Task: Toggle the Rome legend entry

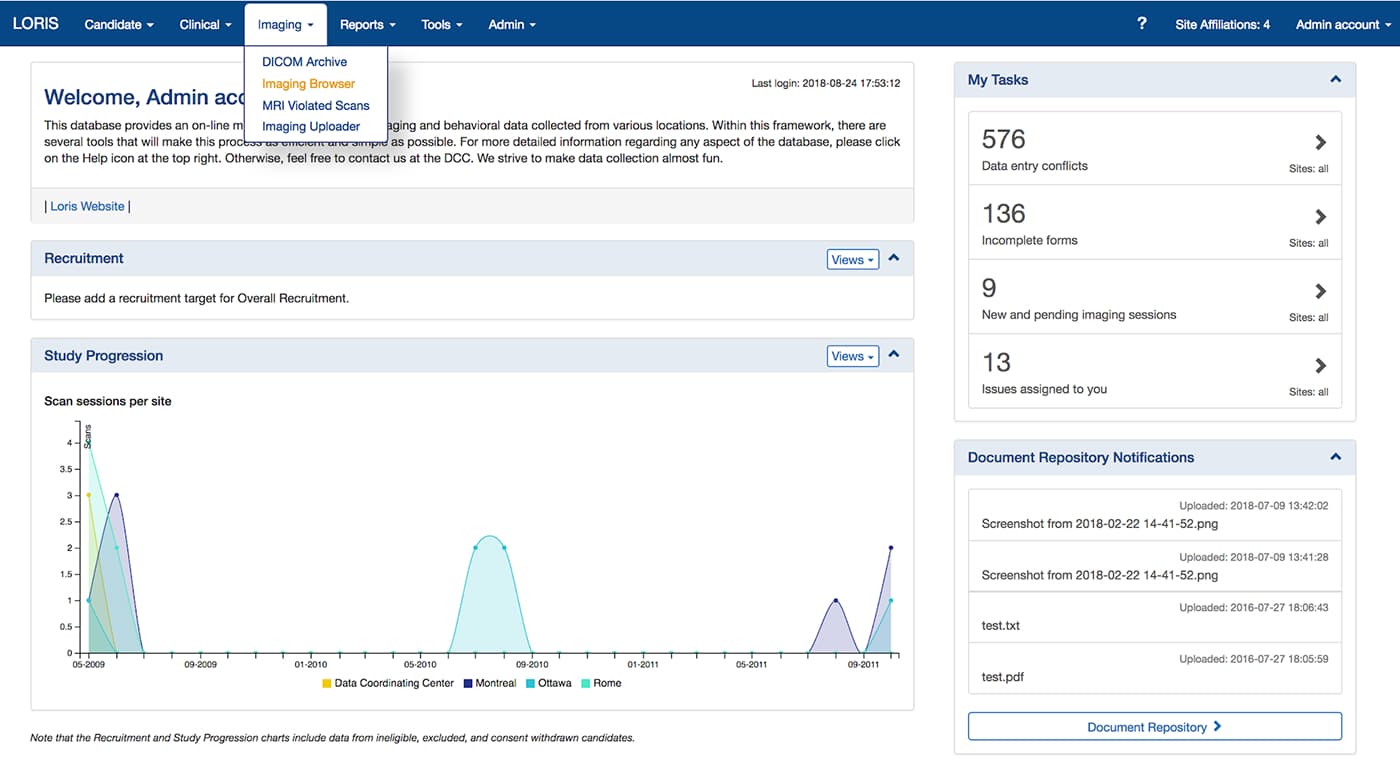Action: point(589,683)
